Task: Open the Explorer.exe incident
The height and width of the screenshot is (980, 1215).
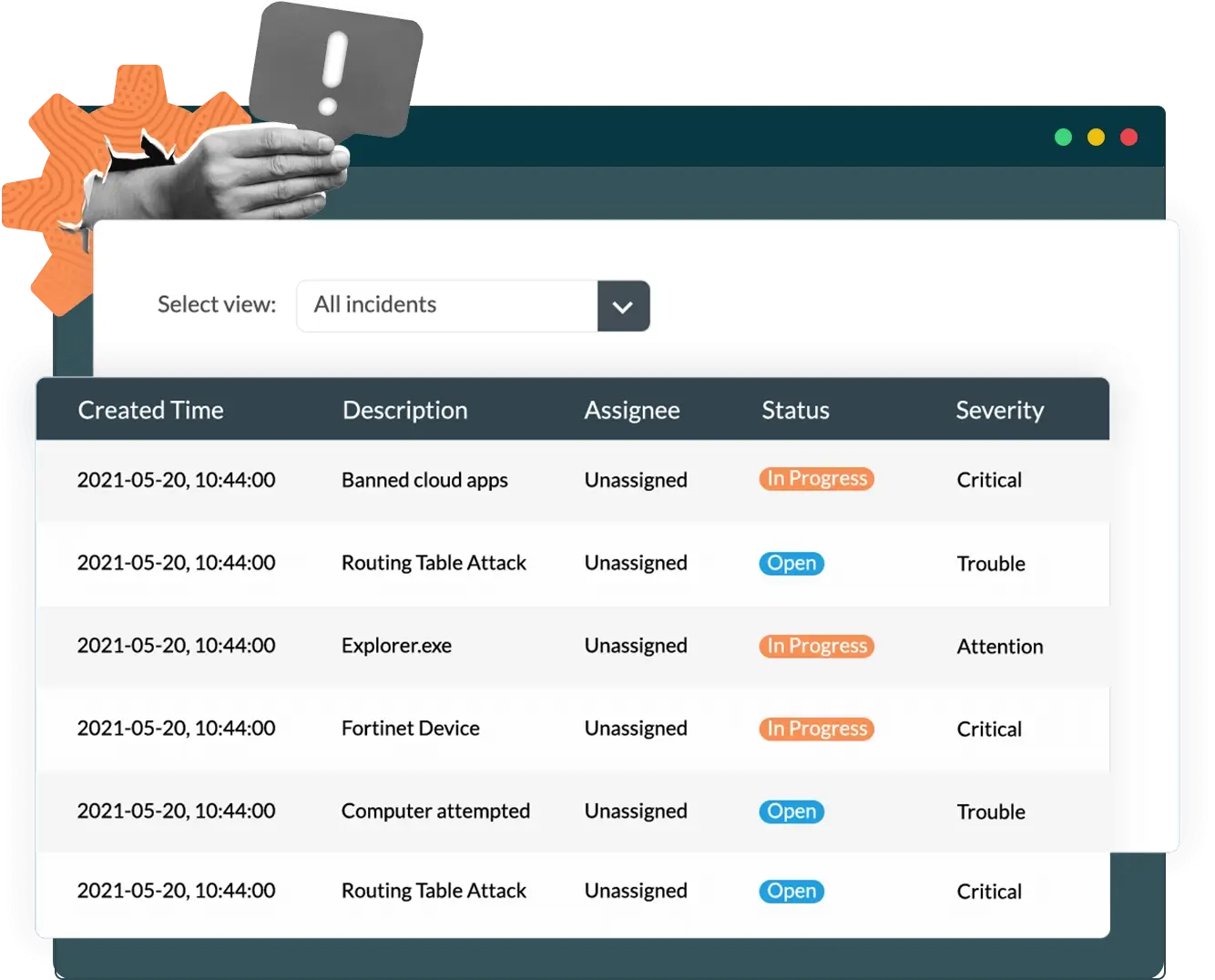Action: point(396,646)
